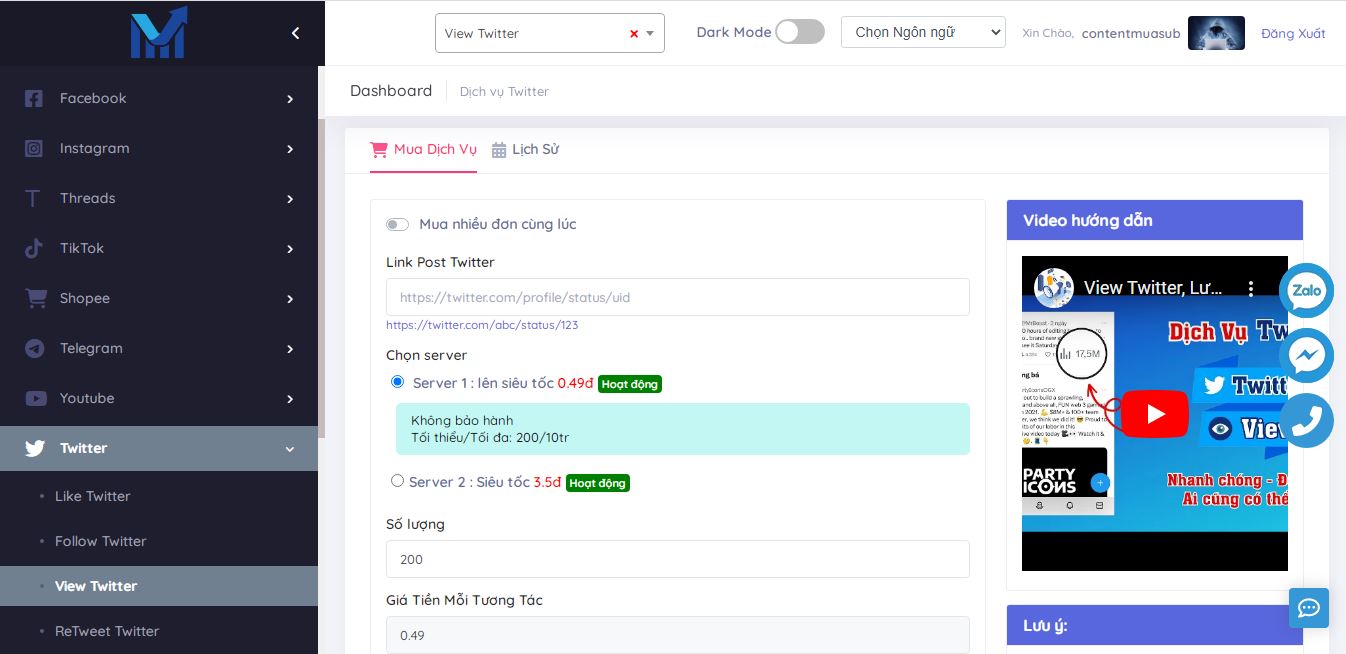Open the video's three-dot options menu
Viewport: 1346px width, 654px height.
coord(1250,288)
